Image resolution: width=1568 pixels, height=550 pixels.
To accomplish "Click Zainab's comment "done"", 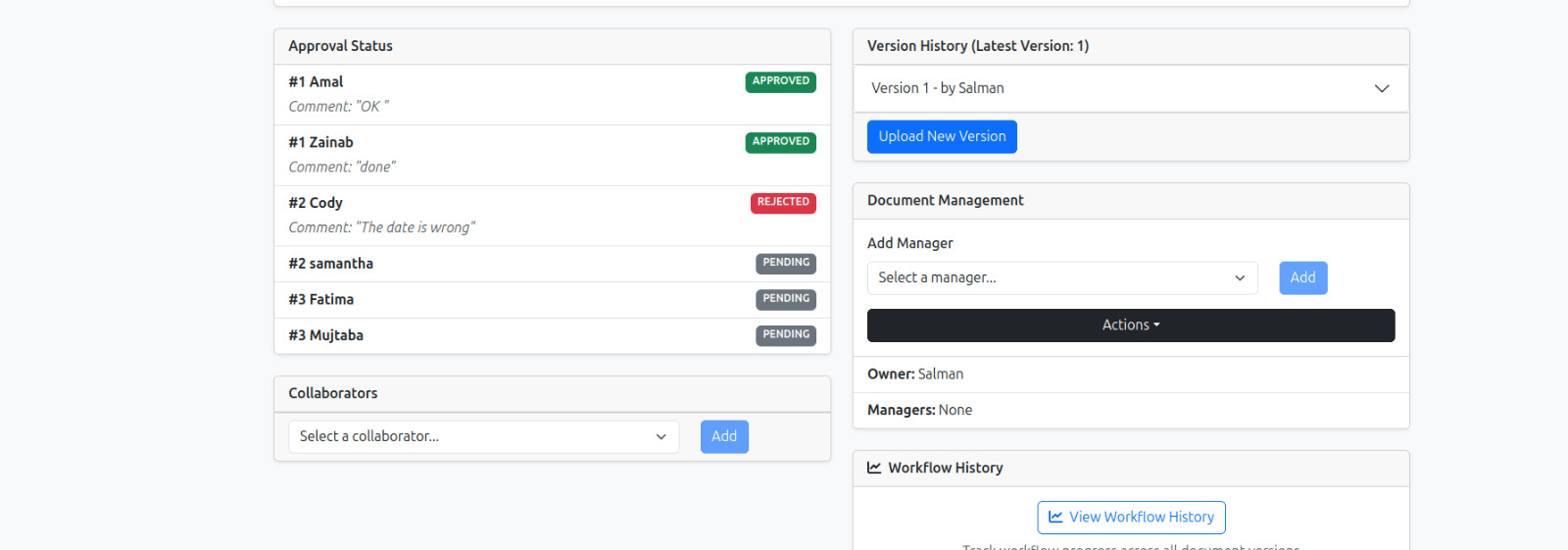I will coord(342,168).
